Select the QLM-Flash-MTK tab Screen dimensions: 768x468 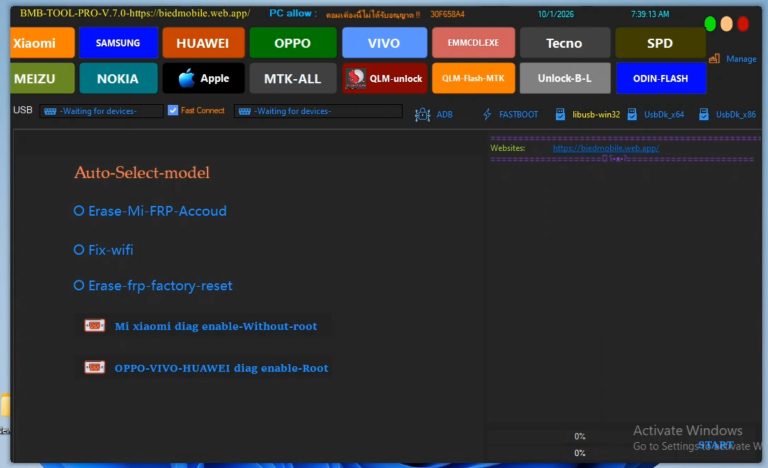473,78
